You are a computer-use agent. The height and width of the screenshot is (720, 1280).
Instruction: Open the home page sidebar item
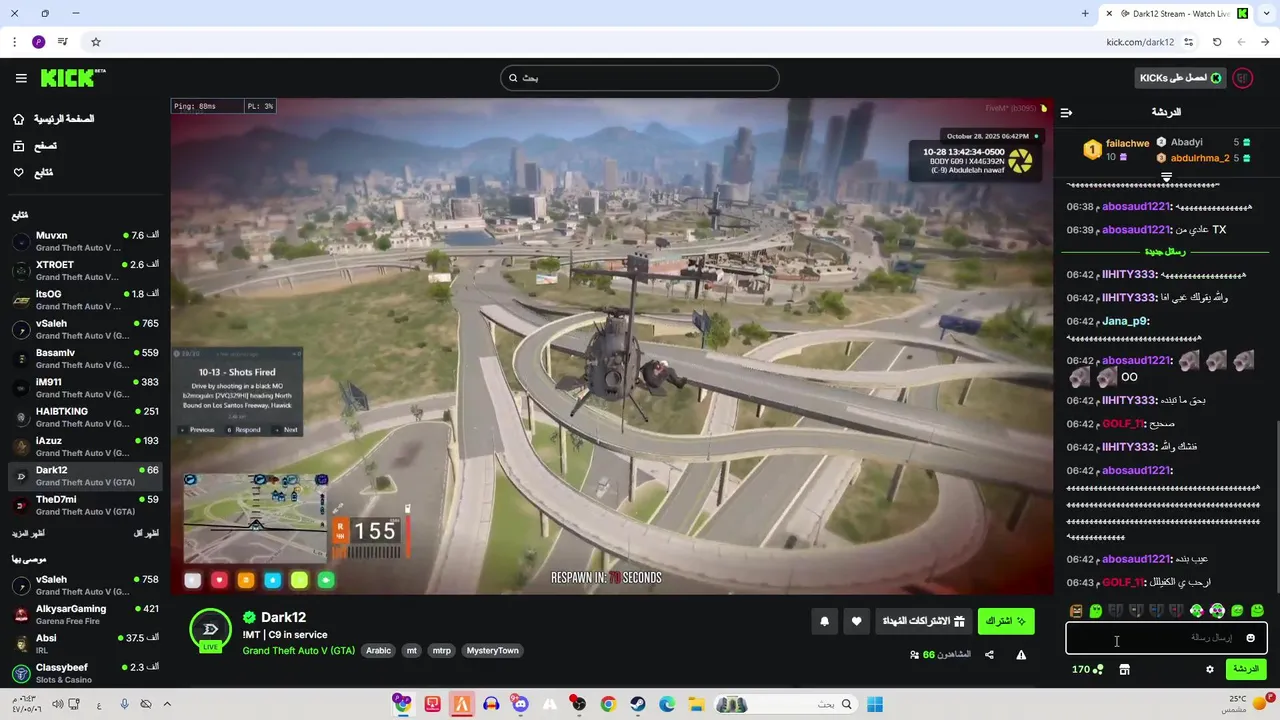(54, 119)
